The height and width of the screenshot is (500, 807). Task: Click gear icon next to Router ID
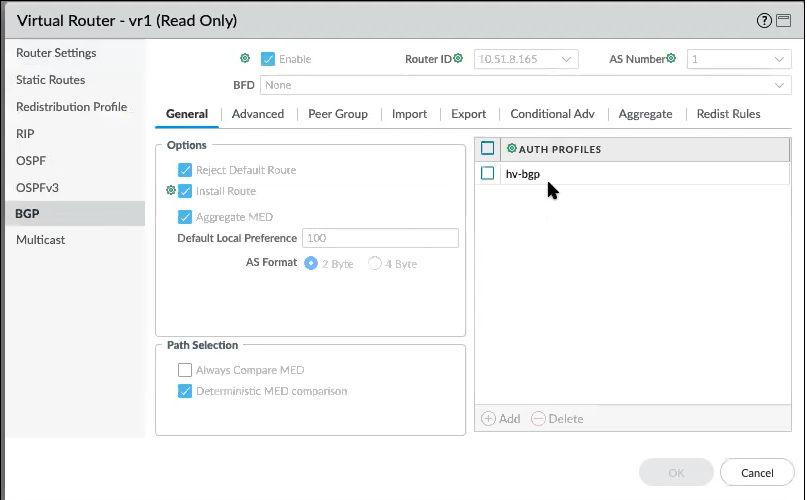tap(458, 59)
